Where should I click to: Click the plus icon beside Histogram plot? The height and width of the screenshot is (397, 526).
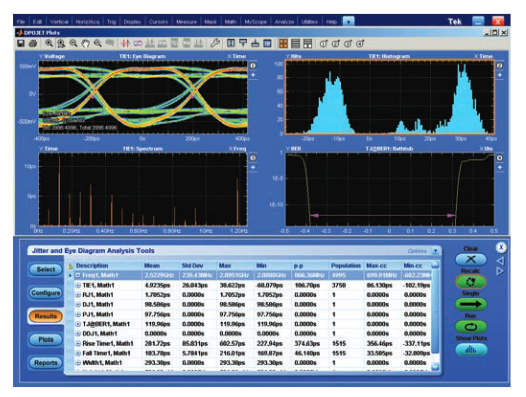pyautogui.click(x=499, y=75)
